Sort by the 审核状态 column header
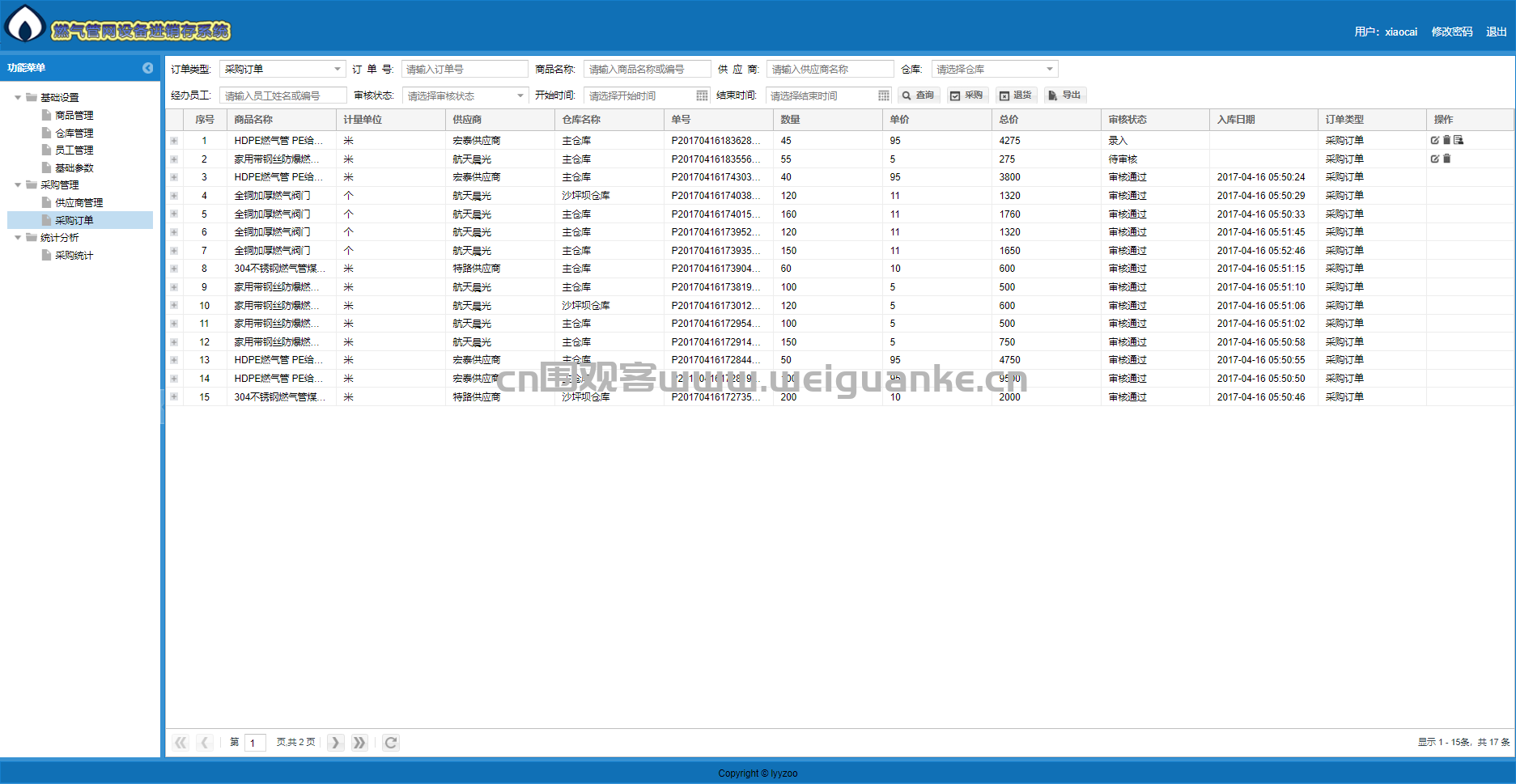This screenshot has height=784, width=1516. 1155,120
